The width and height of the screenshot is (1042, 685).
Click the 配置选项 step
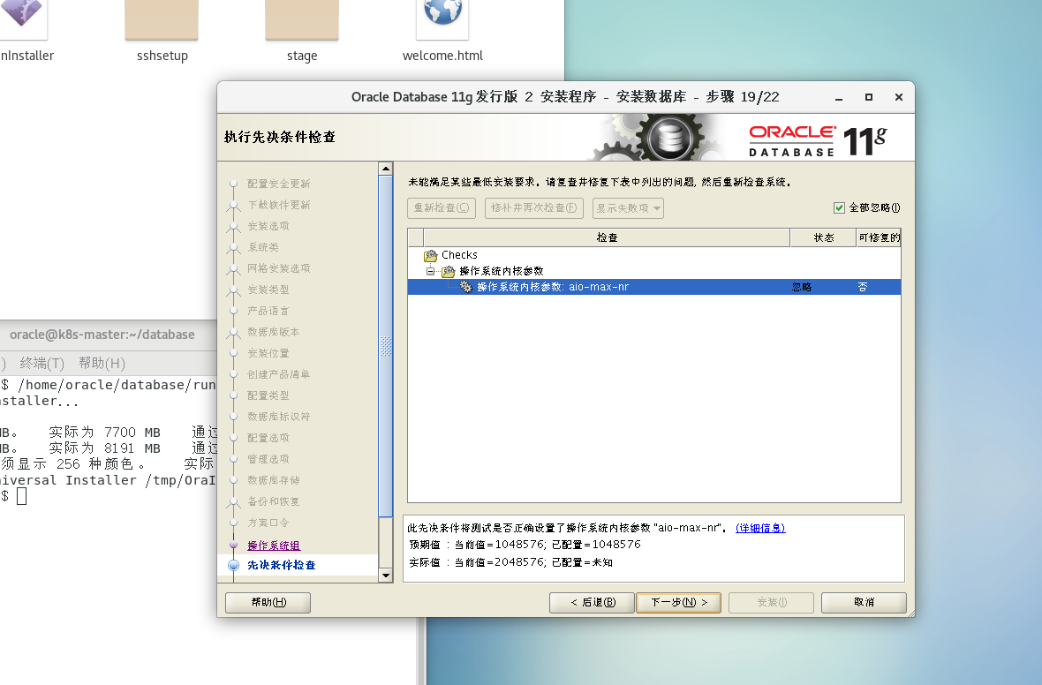point(268,438)
